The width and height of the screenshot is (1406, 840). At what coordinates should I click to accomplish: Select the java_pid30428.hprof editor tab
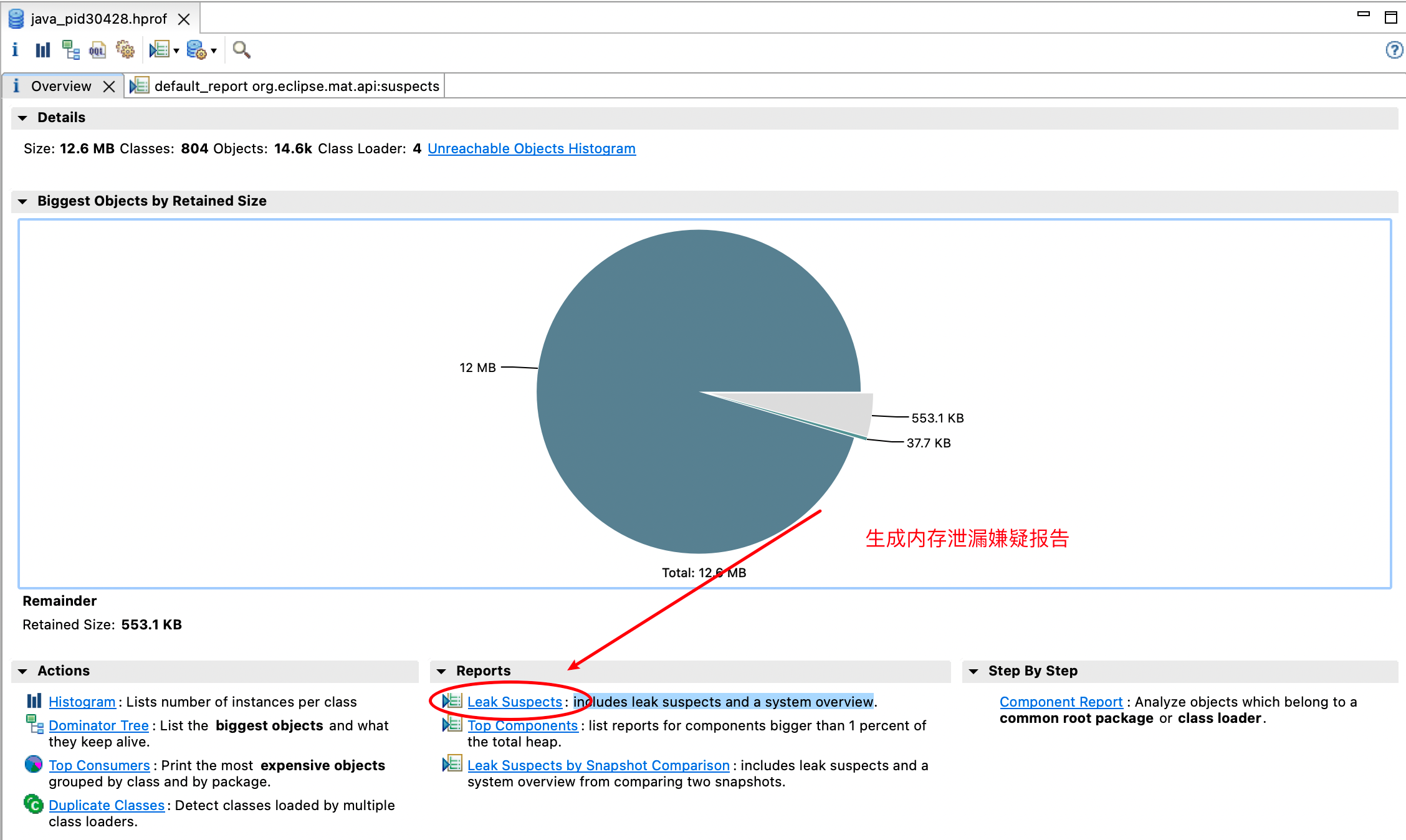[x=98, y=19]
